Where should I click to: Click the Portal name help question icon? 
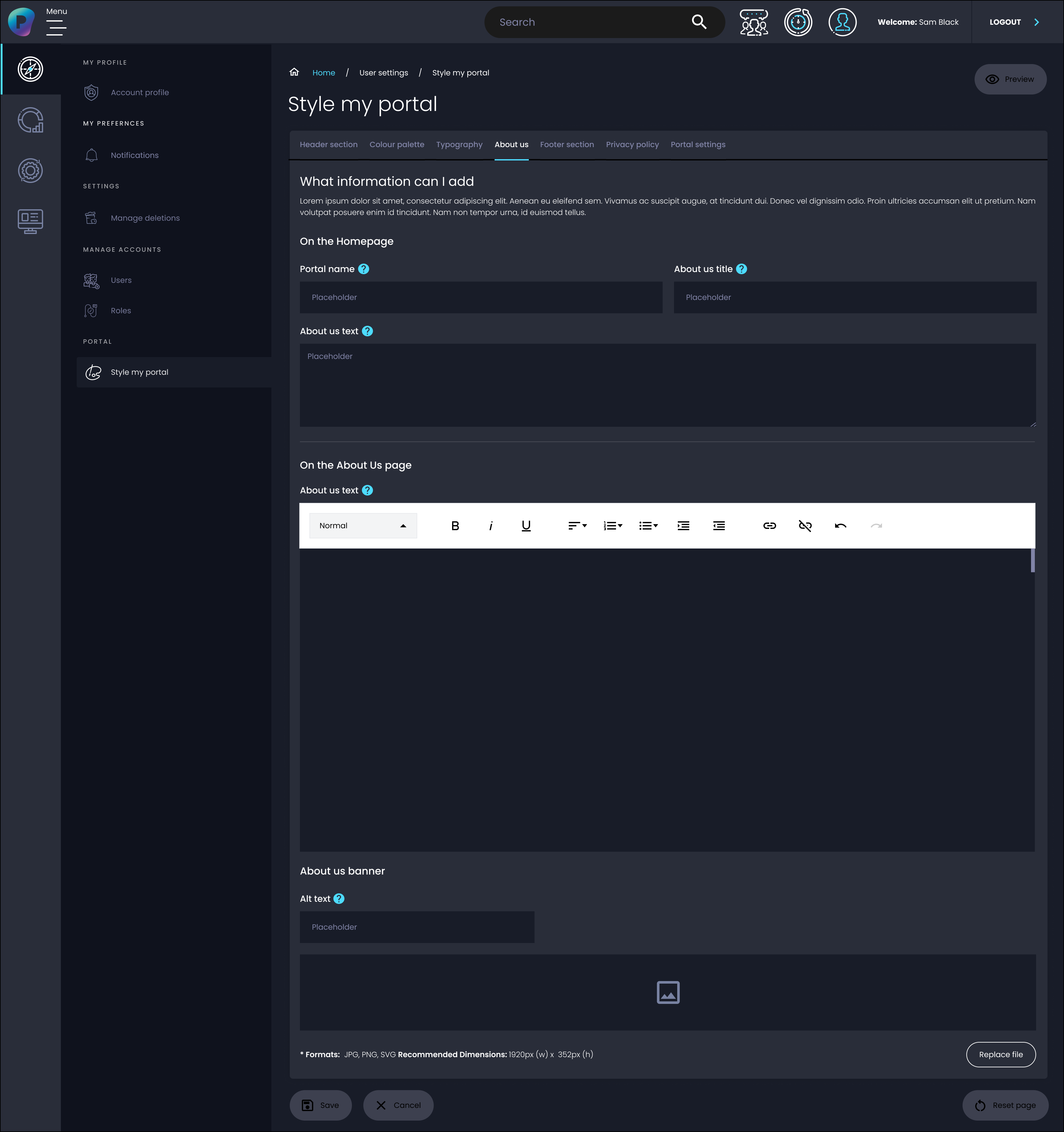363,269
